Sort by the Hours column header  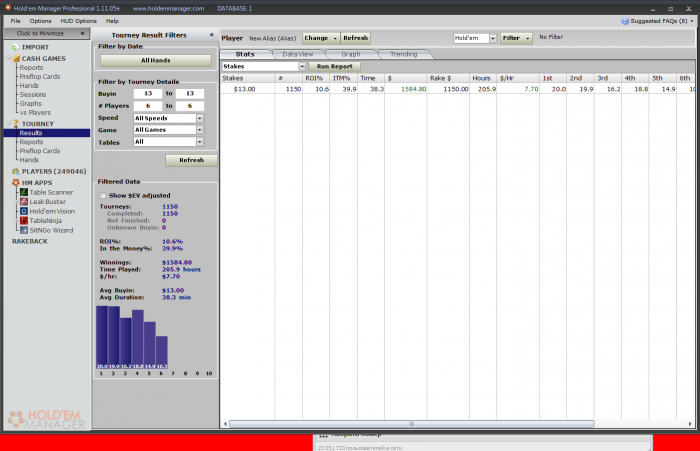tap(483, 78)
